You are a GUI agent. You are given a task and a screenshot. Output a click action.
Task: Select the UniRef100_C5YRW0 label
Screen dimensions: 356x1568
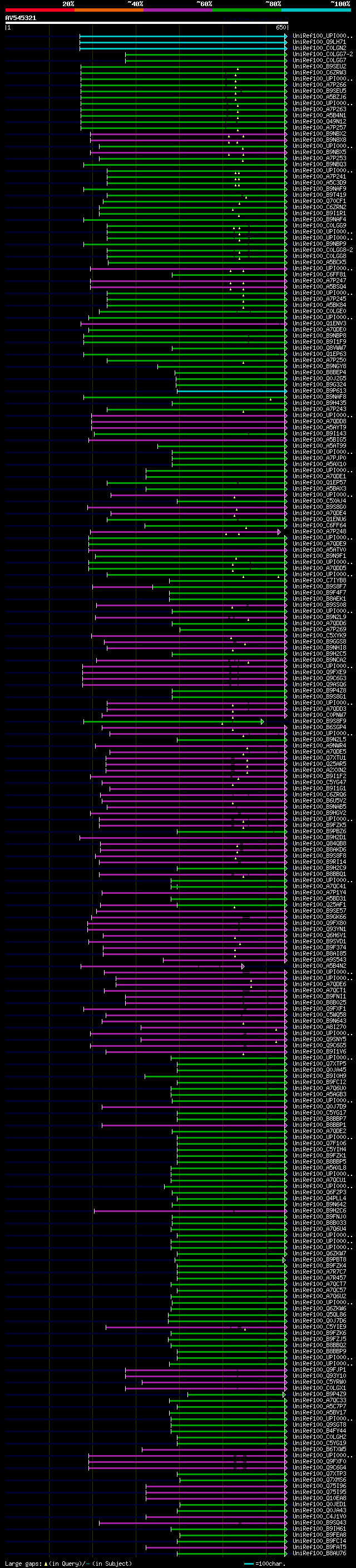319,1381
